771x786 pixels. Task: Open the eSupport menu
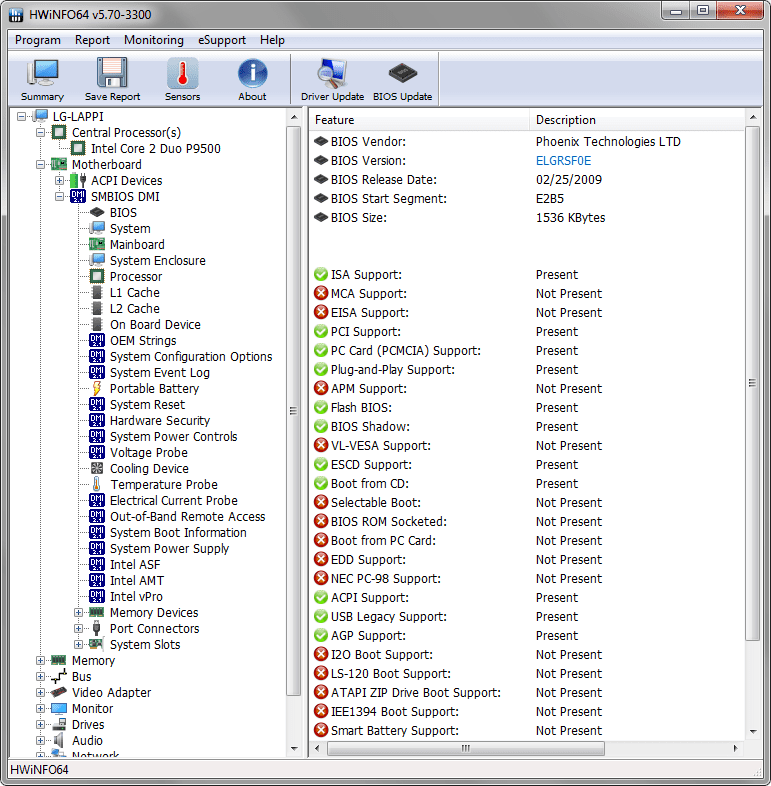(x=222, y=40)
